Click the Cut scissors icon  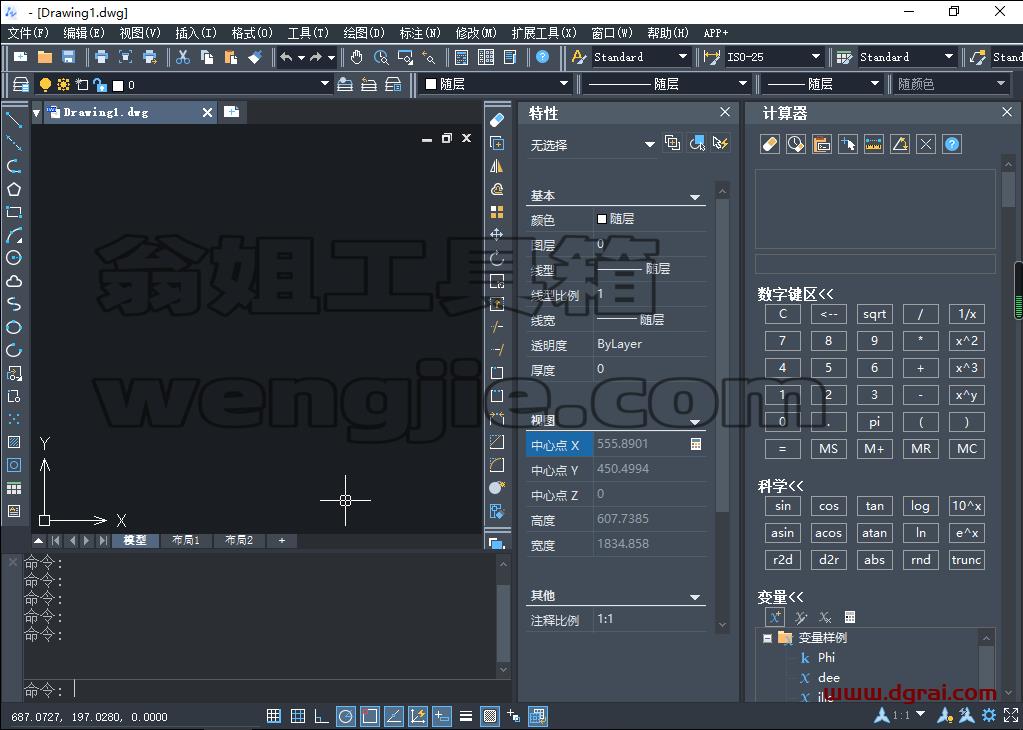click(x=183, y=57)
